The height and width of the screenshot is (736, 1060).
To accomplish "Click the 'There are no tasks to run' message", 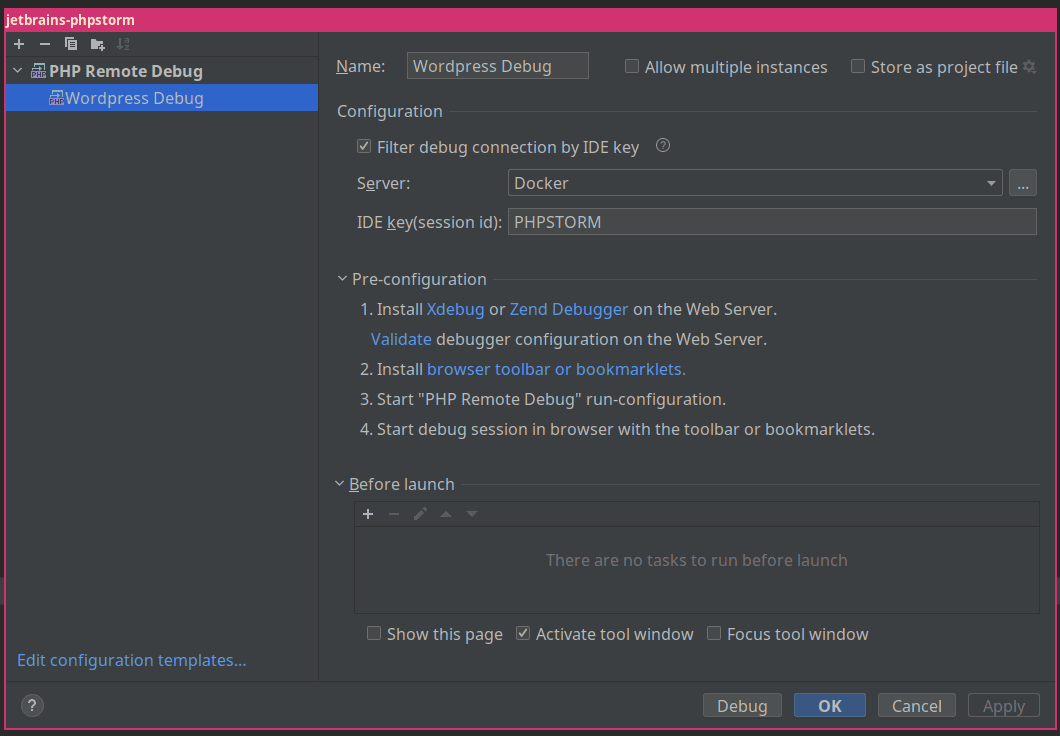I will [x=696, y=560].
